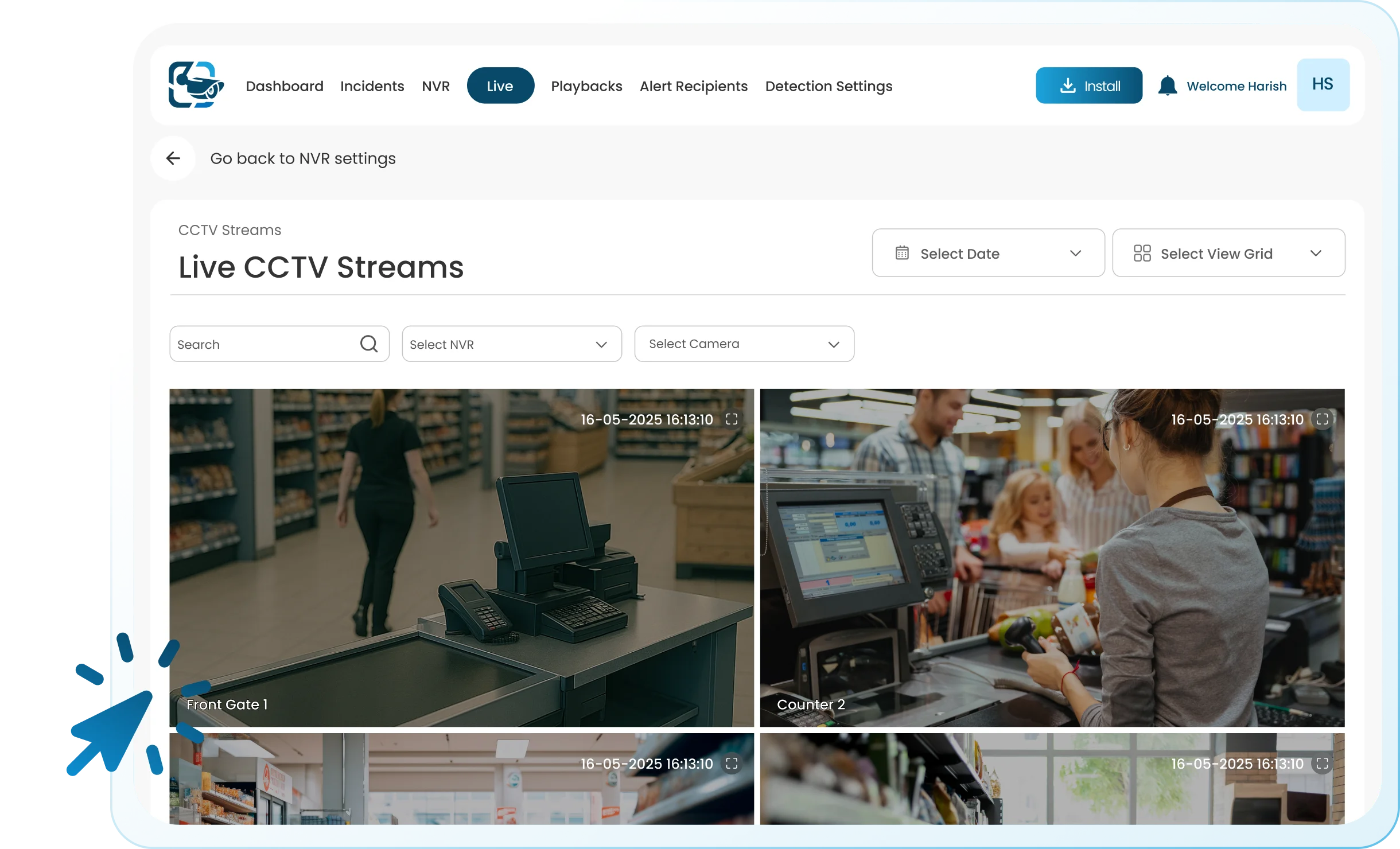Switch to the Playbacks tab
This screenshot has width=1400, height=849.
[x=586, y=86]
